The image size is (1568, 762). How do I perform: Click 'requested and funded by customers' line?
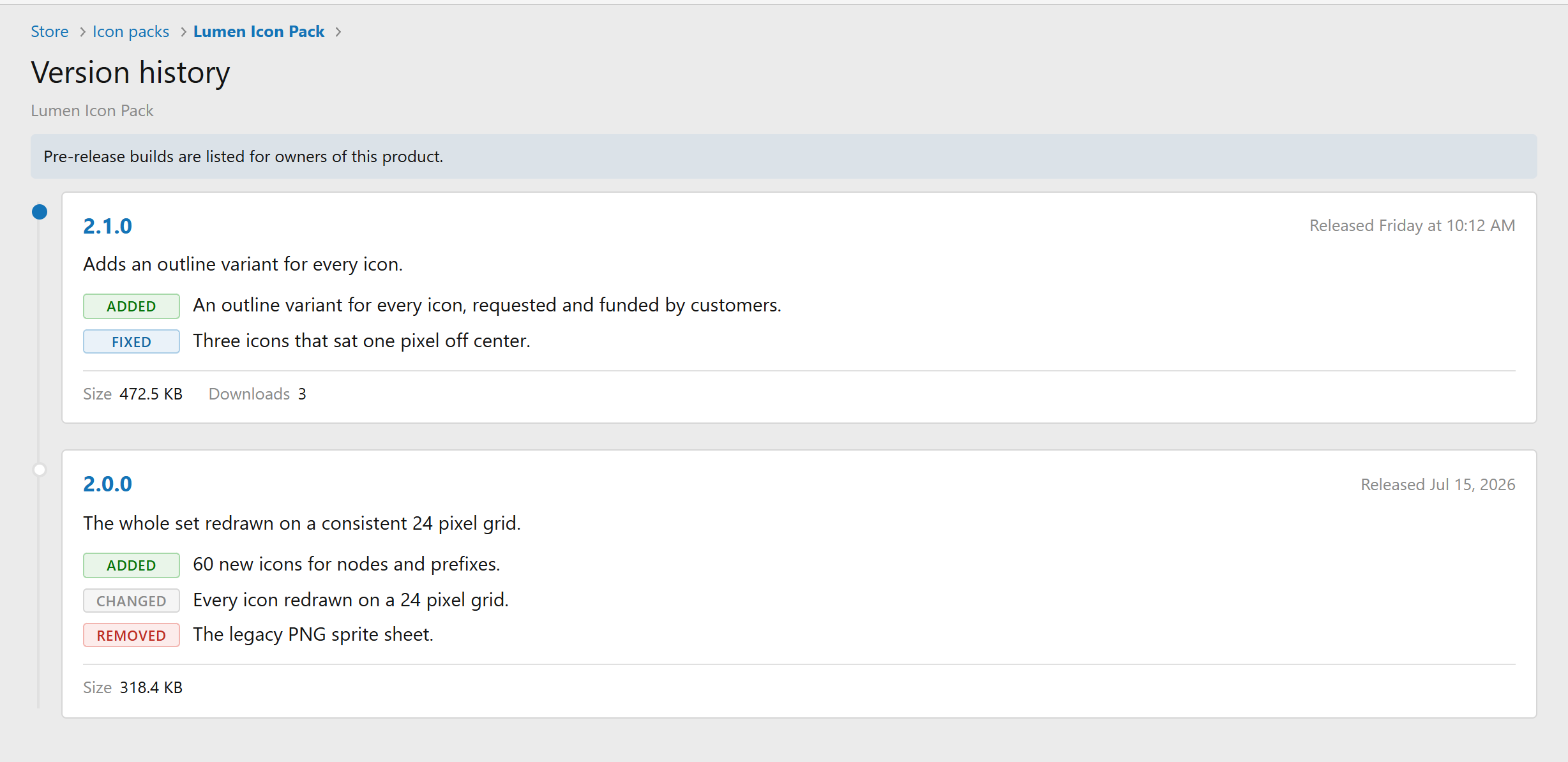point(486,305)
